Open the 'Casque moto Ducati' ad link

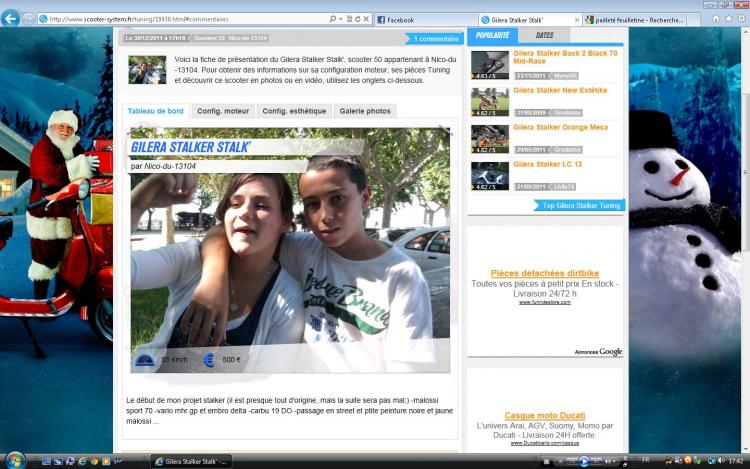coord(545,416)
